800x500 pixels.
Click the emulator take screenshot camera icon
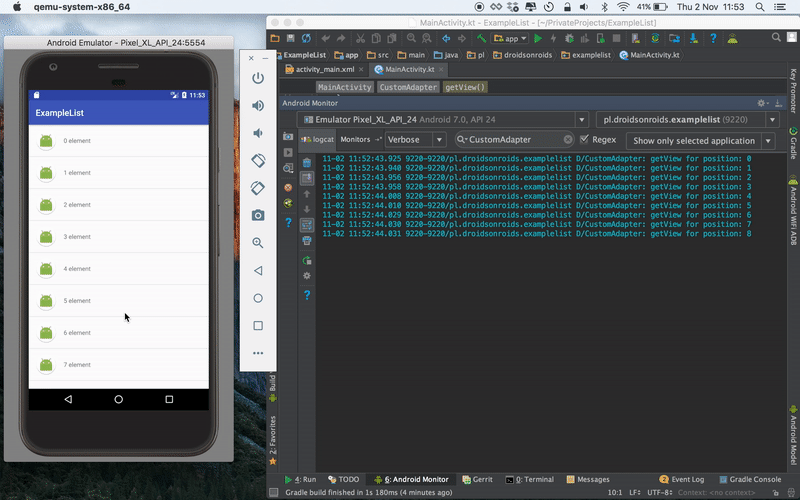coord(258,215)
